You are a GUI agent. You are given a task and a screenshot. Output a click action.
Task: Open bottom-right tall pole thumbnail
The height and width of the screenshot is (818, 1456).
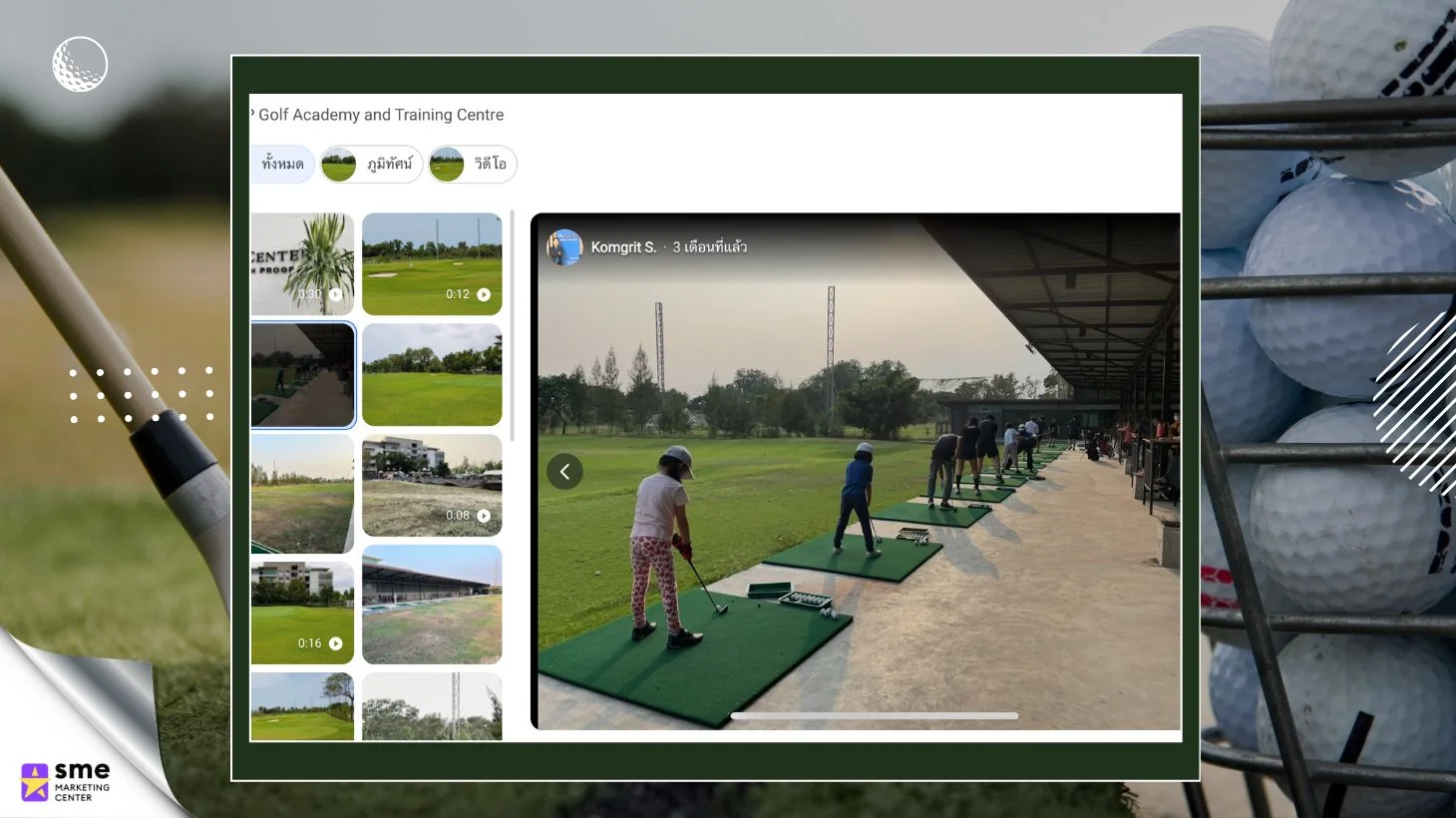tap(432, 706)
